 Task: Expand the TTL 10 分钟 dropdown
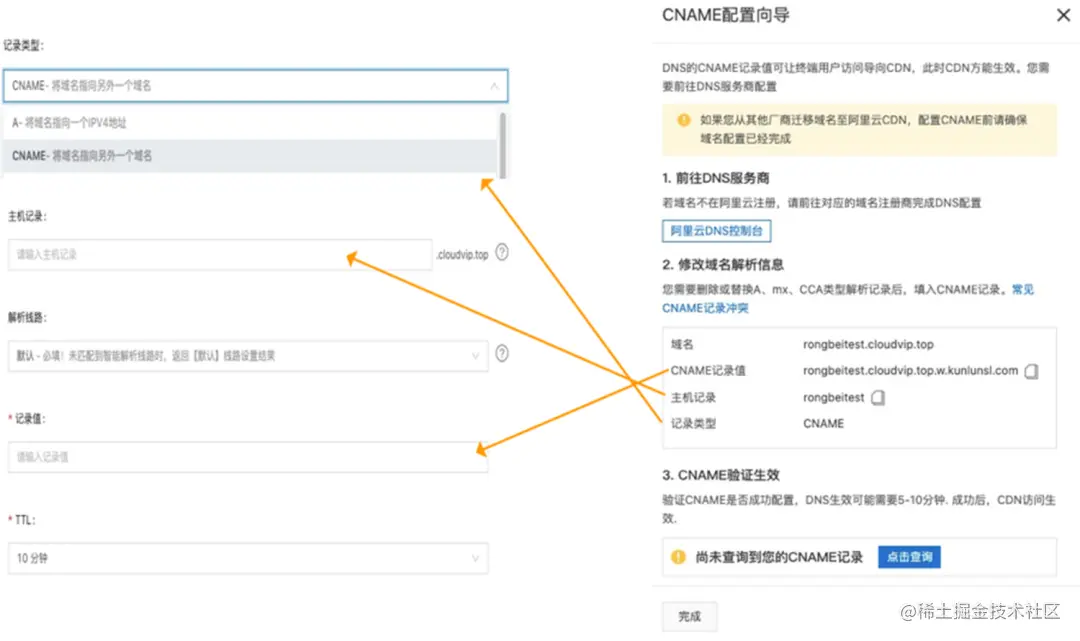click(248, 558)
